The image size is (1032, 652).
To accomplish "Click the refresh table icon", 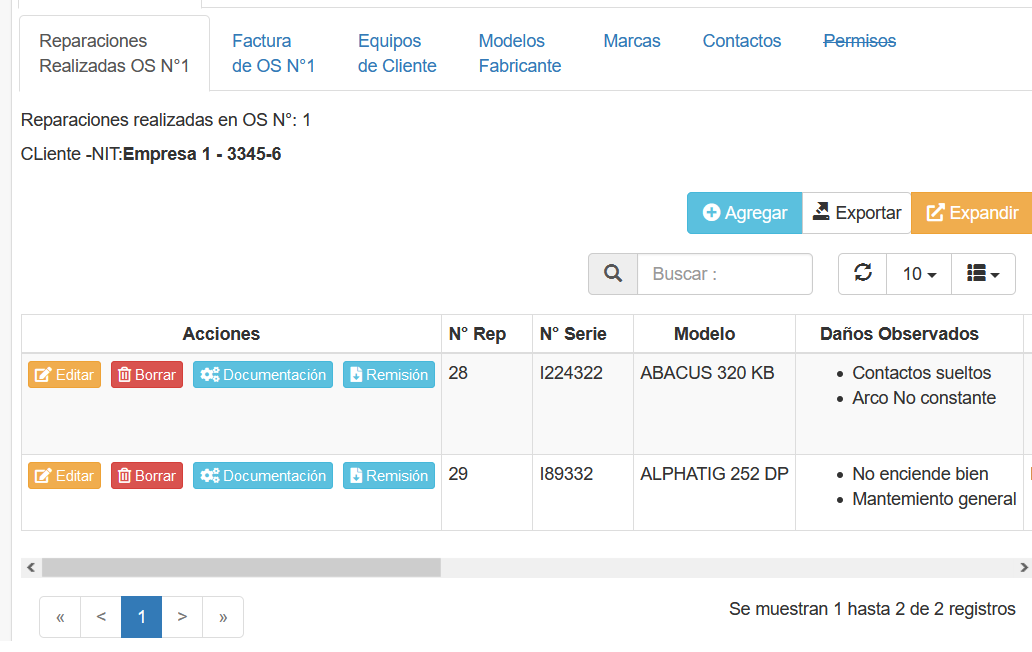I will point(862,273).
